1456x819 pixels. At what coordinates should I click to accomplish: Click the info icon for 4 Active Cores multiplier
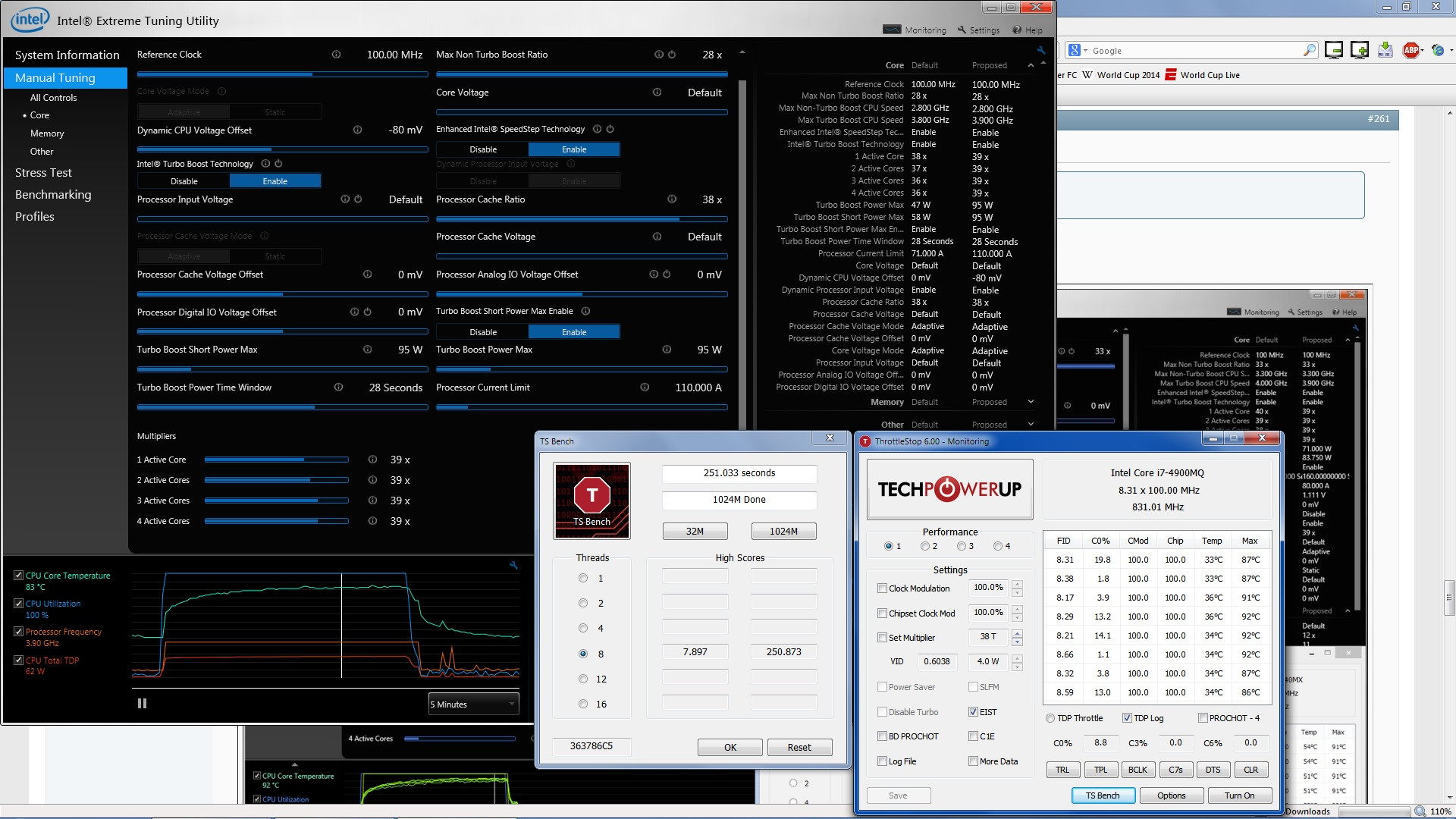pos(372,521)
